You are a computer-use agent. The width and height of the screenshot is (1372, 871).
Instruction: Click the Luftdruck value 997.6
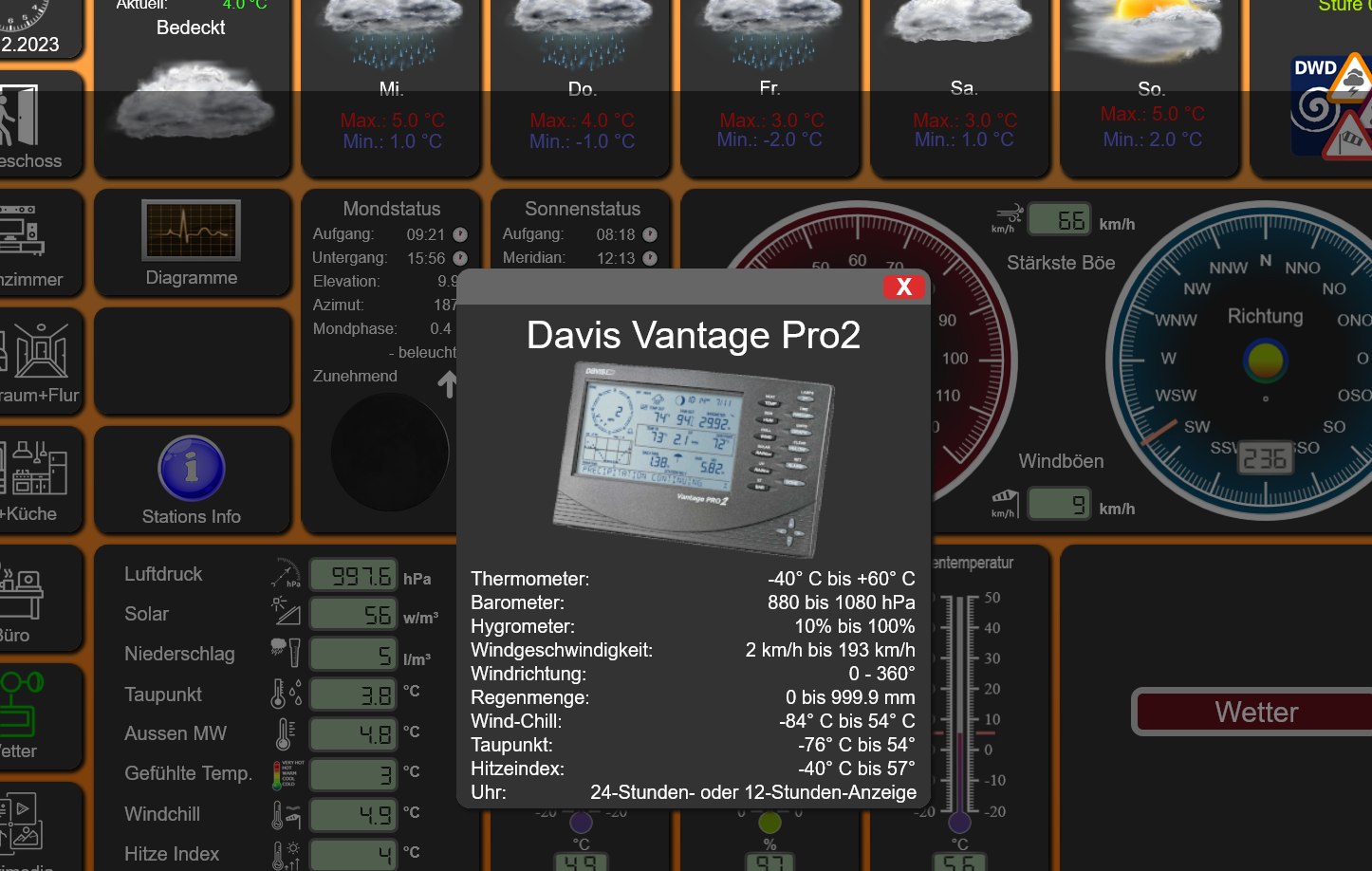click(x=353, y=575)
